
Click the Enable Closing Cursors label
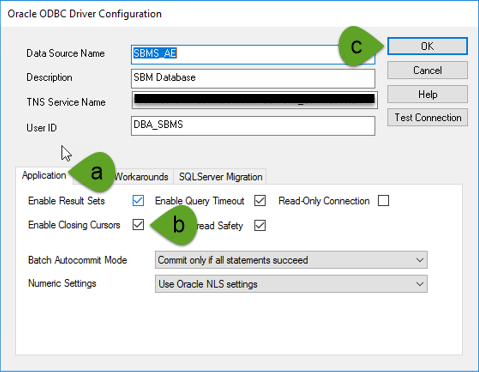pos(74,225)
